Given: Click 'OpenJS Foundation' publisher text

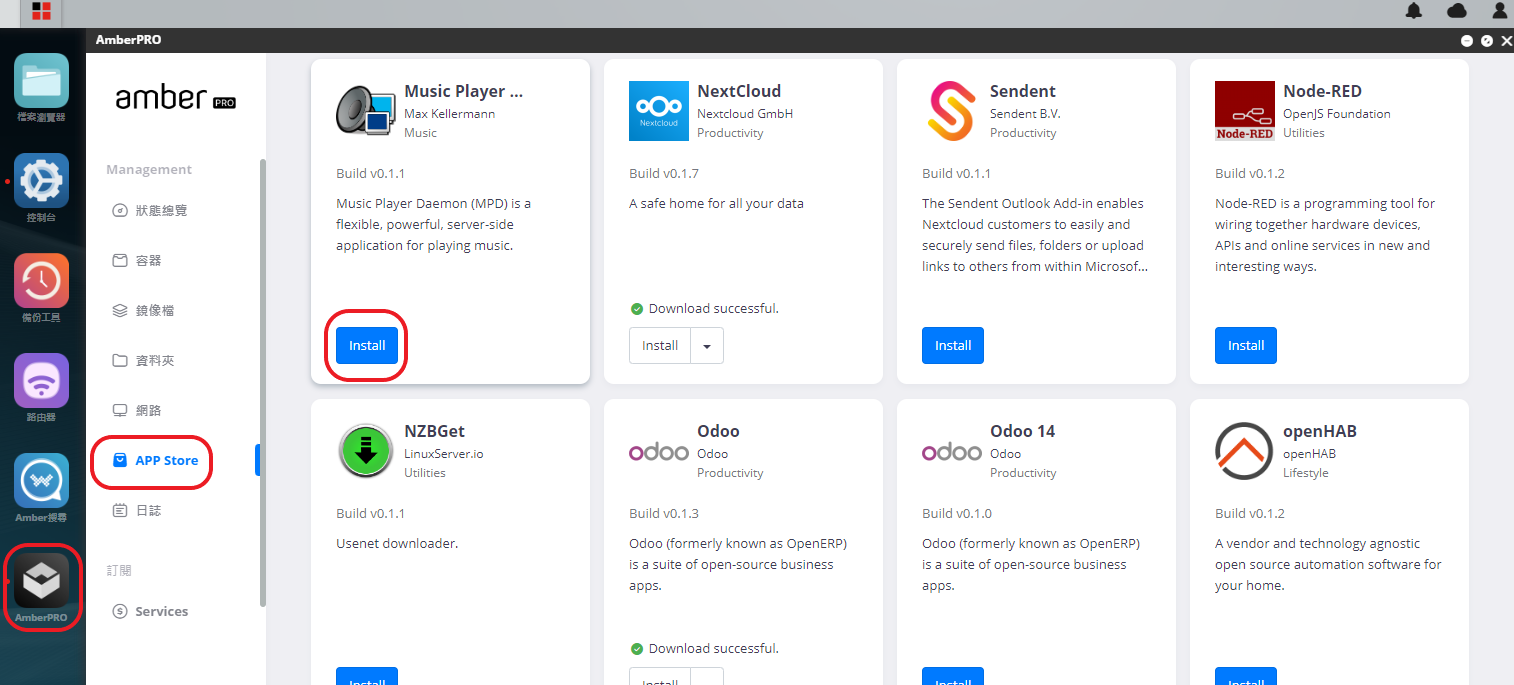Looking at the screenshot, I should coord(1337,114).
